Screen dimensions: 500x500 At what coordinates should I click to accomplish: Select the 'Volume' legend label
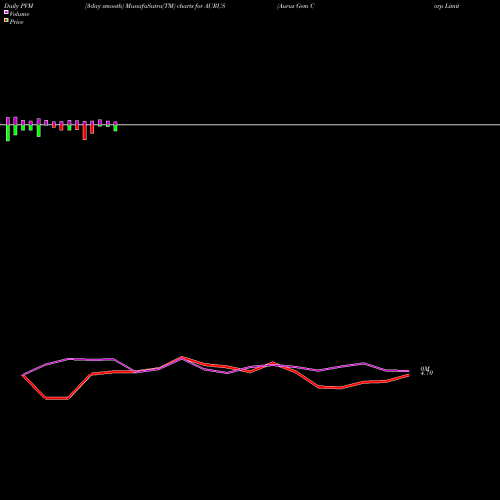point(19,14)
